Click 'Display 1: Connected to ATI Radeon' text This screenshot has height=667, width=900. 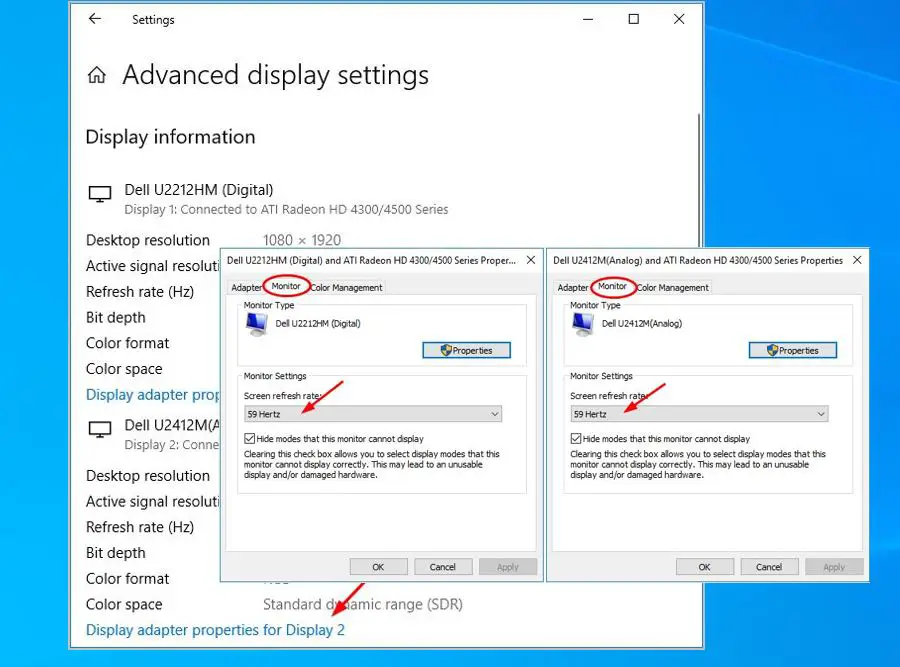coord(286,210)
